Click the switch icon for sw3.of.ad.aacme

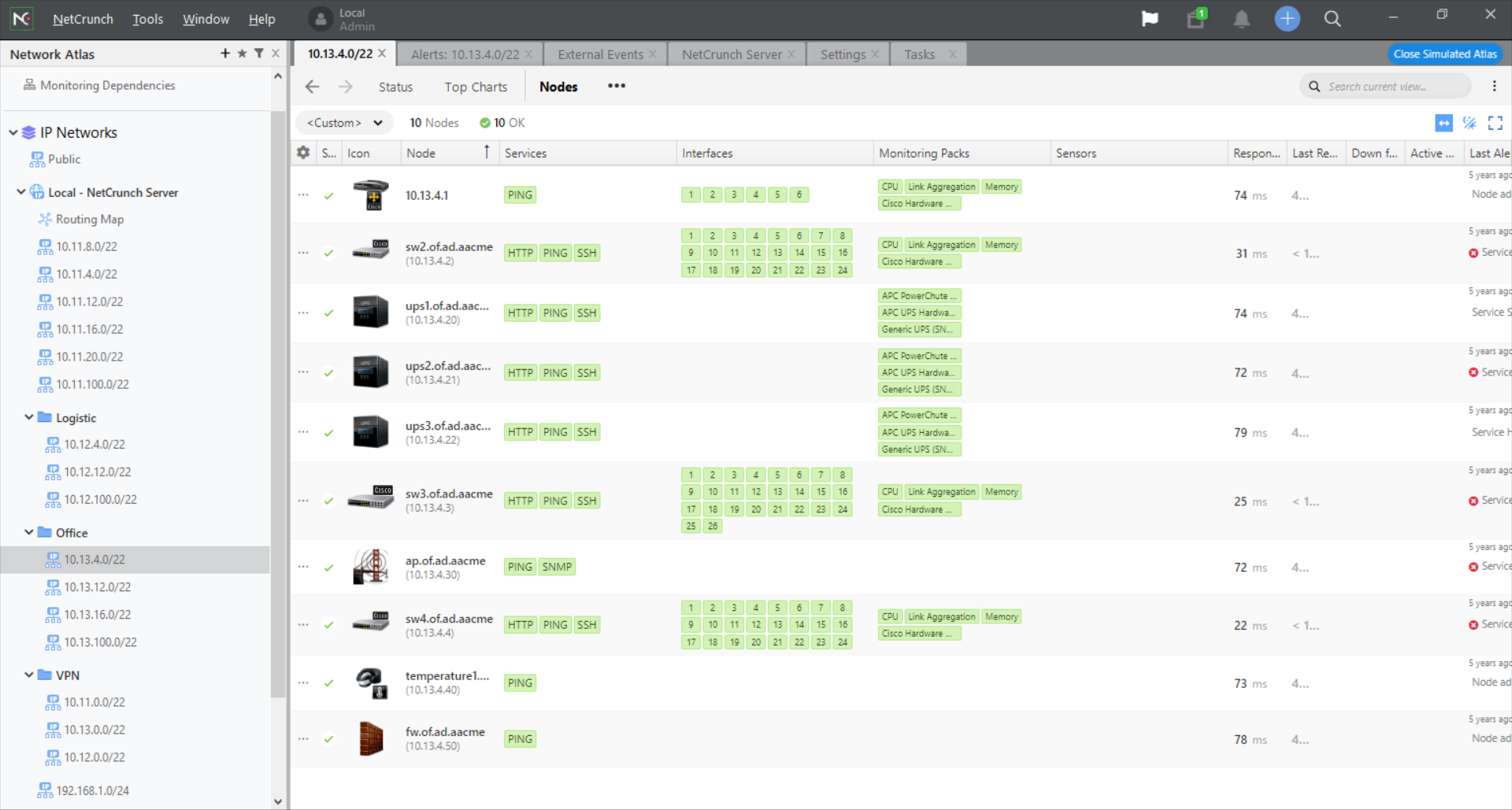tap(371, 498)
